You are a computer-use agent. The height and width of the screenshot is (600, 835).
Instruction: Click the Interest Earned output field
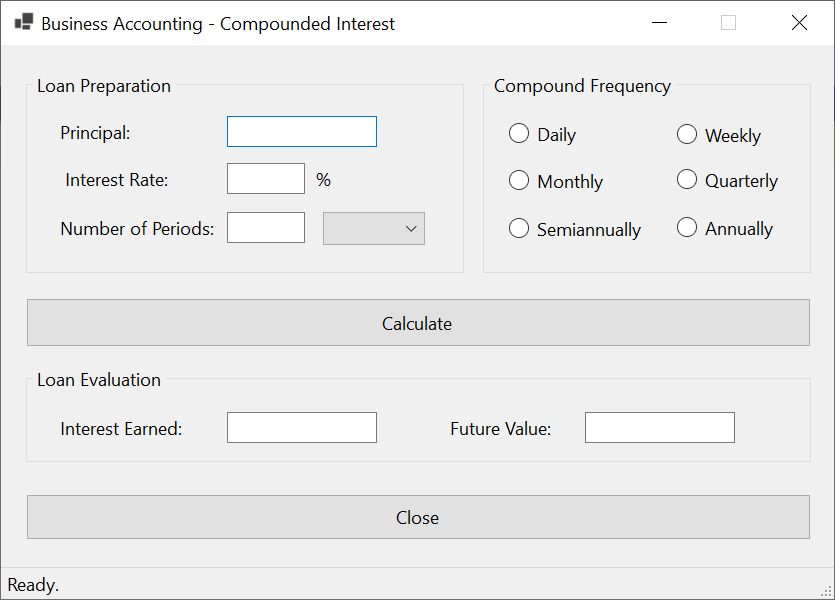[x=302, y=428]
